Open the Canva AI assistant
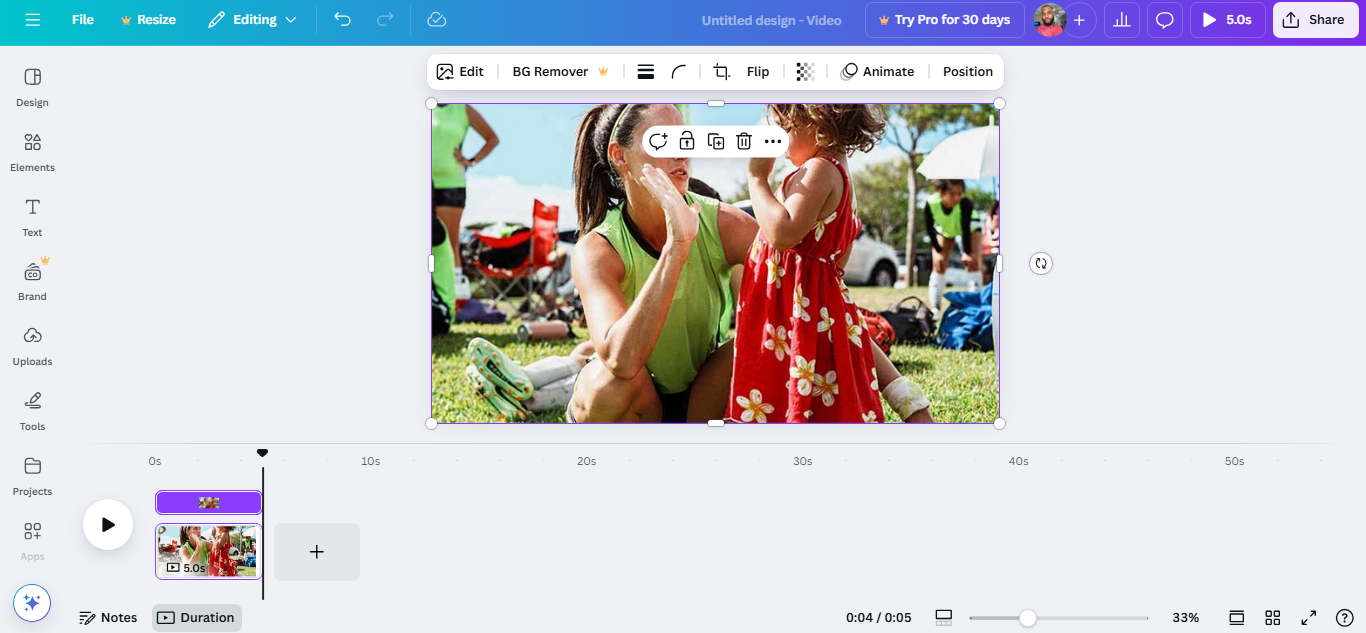This screenshot has width=1366, height=633. pyautogui.click(x=31, y=602)
